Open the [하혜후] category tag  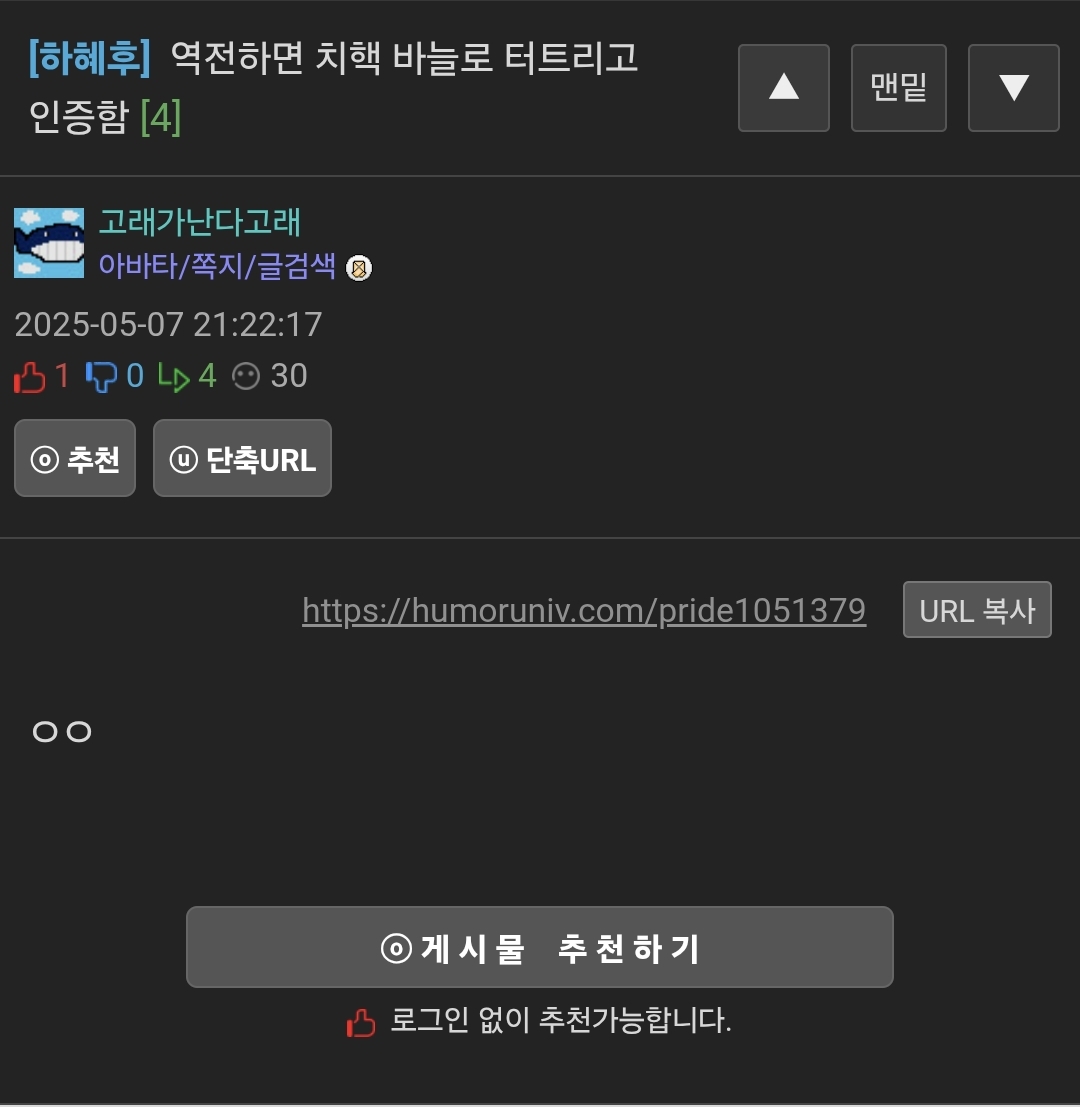90,57
